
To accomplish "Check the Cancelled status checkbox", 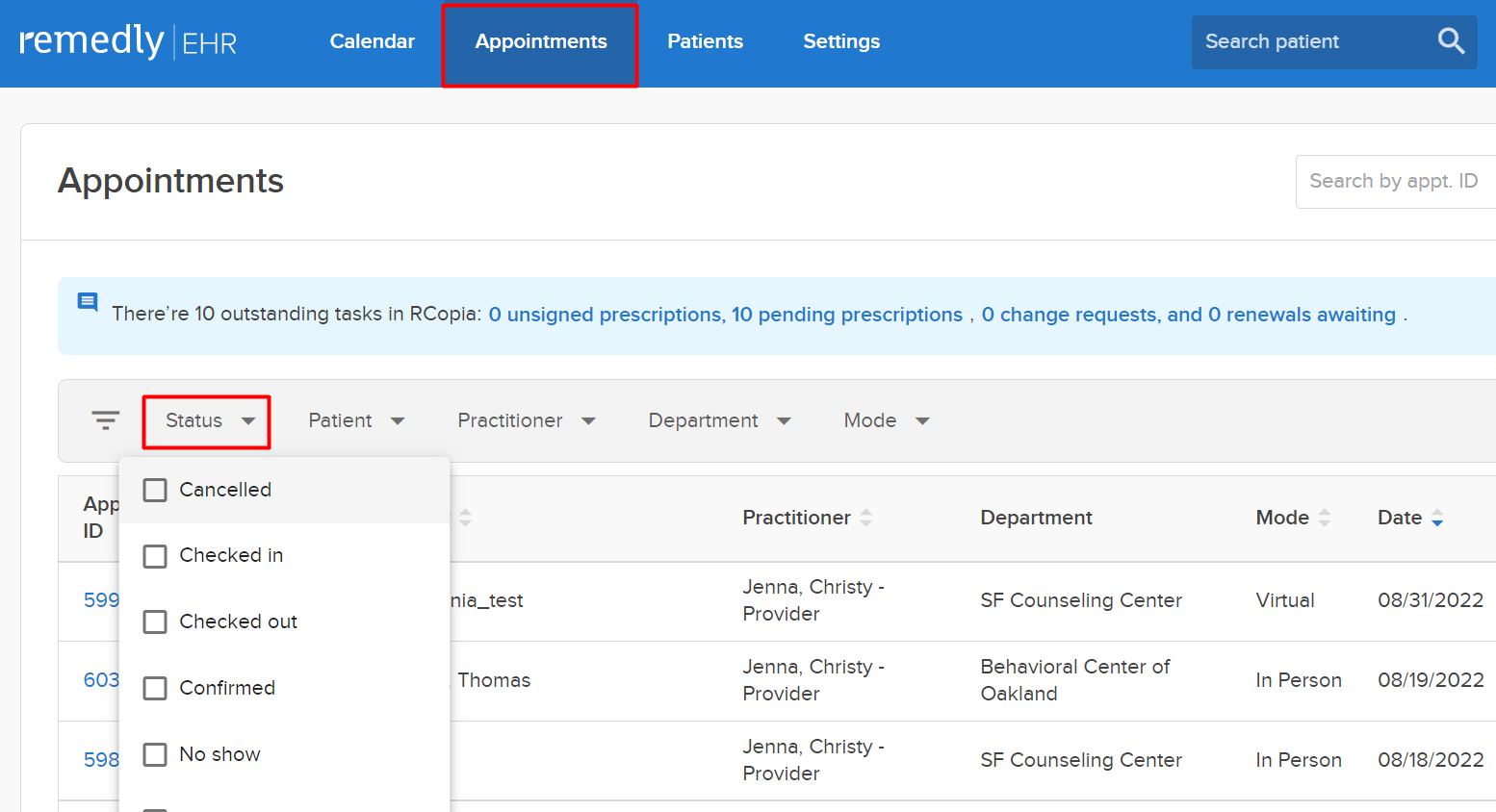I will 155,490.
